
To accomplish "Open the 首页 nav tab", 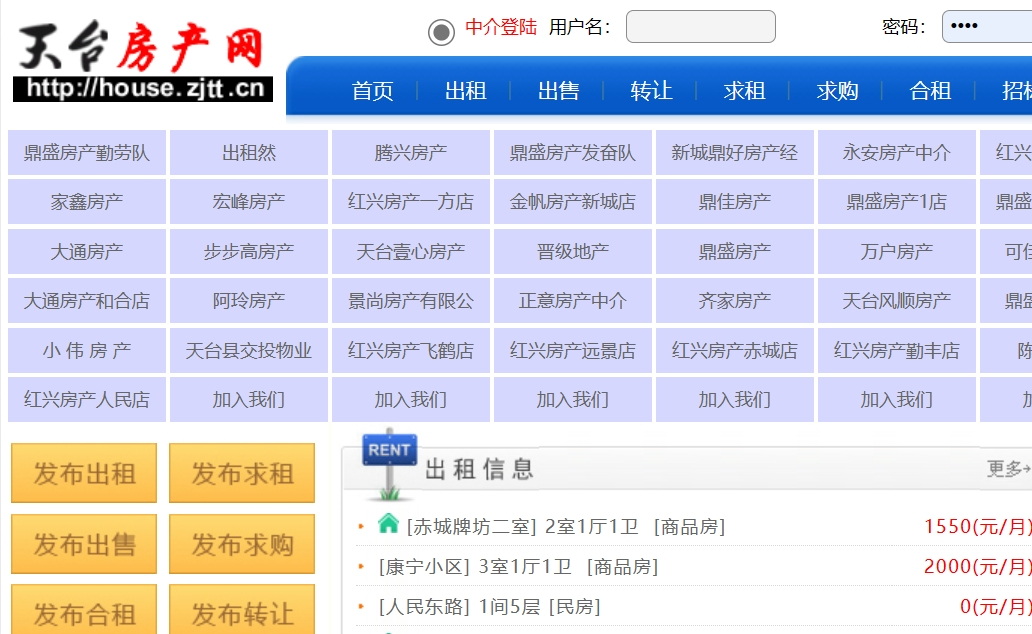I will (372, 90).
